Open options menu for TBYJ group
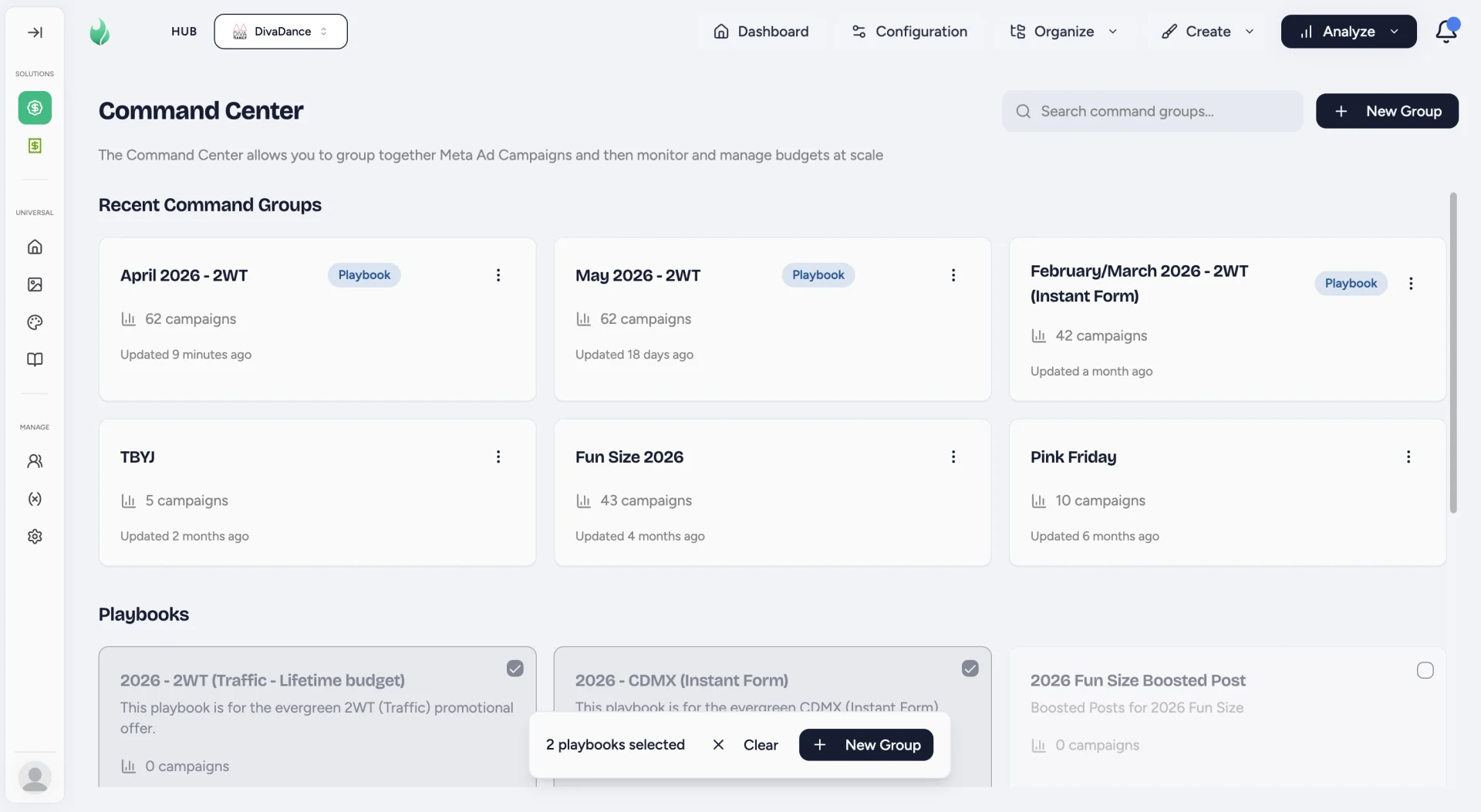This screenshot has height=812, width=1481. coord(498,457)
